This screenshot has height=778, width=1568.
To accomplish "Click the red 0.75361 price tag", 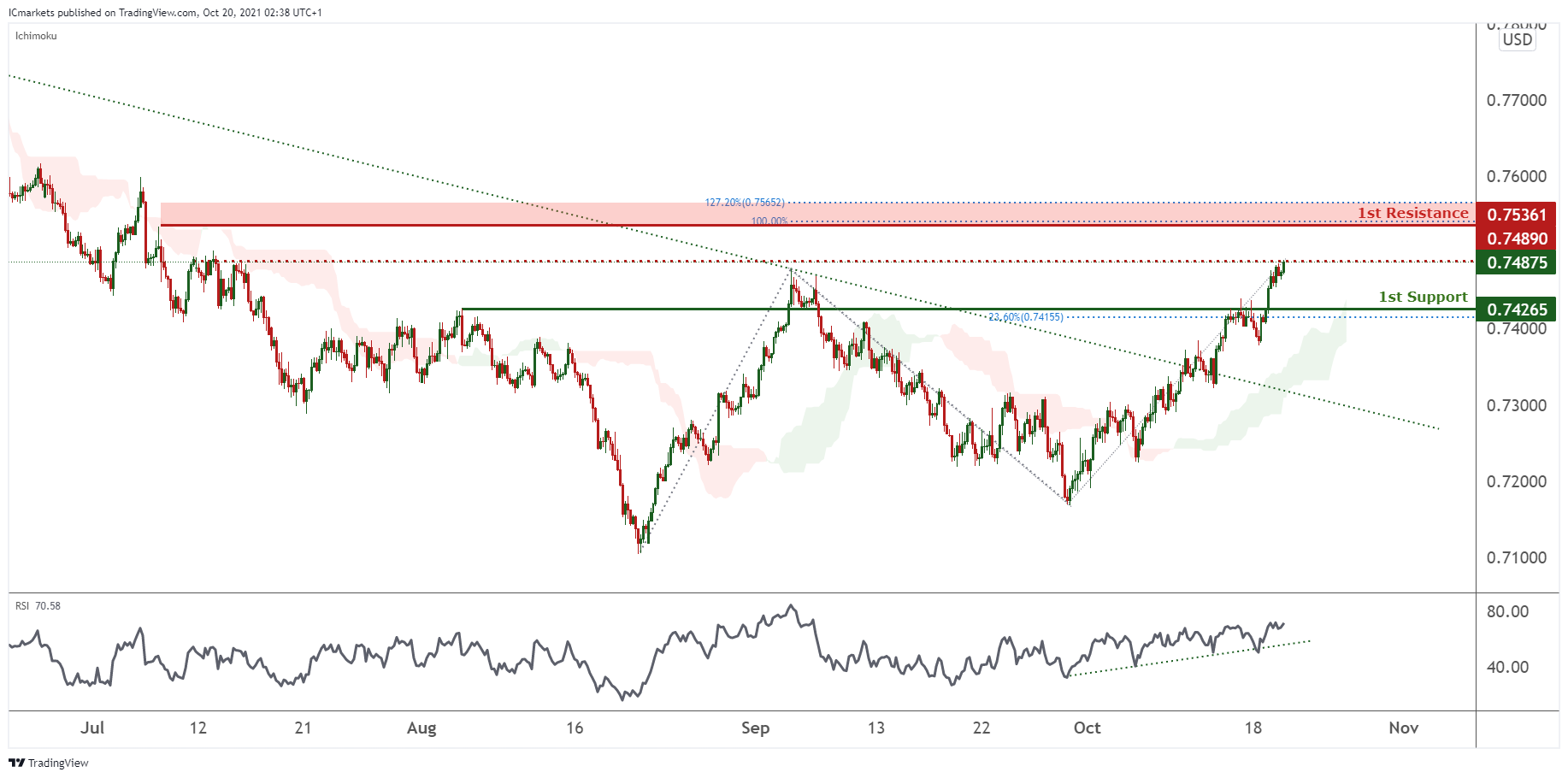I will (x=1517, y=215).
